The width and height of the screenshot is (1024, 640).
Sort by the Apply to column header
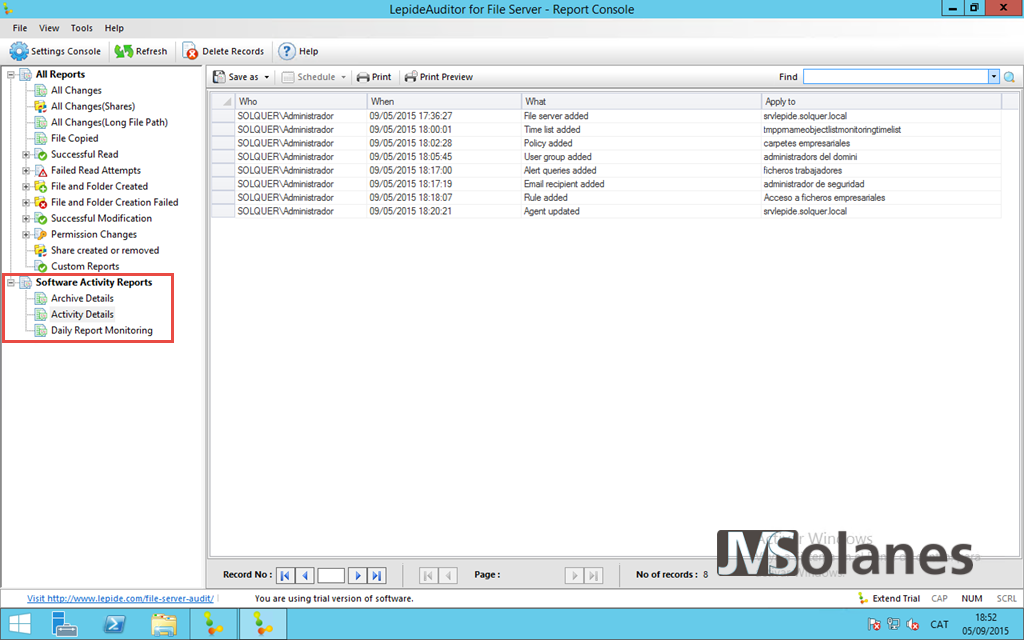[881, 101]
